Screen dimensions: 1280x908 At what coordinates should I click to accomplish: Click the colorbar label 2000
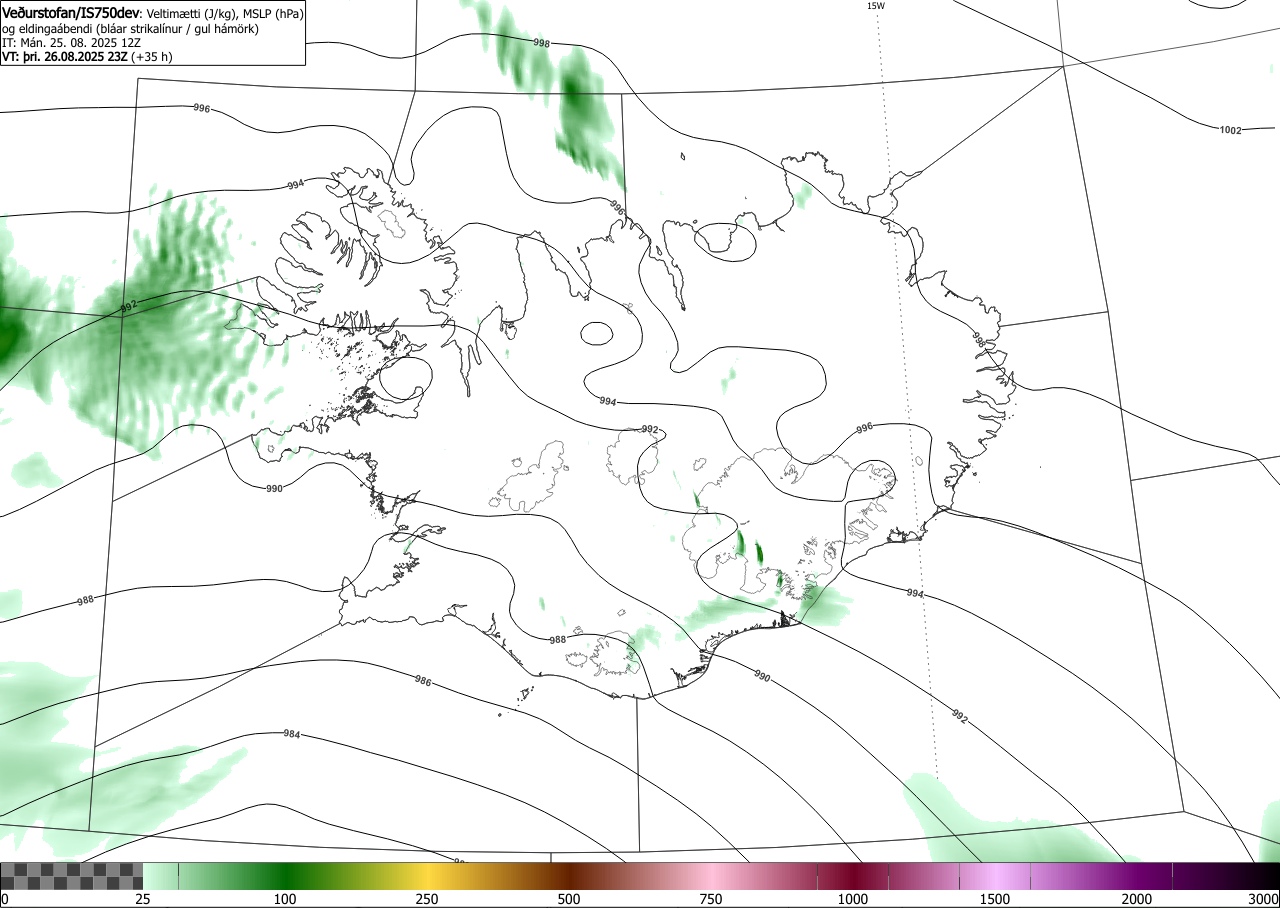(1137, 899)
